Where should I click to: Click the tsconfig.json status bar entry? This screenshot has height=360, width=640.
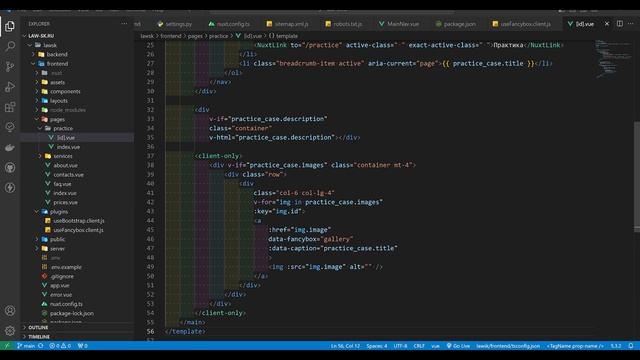pos(508,346)
